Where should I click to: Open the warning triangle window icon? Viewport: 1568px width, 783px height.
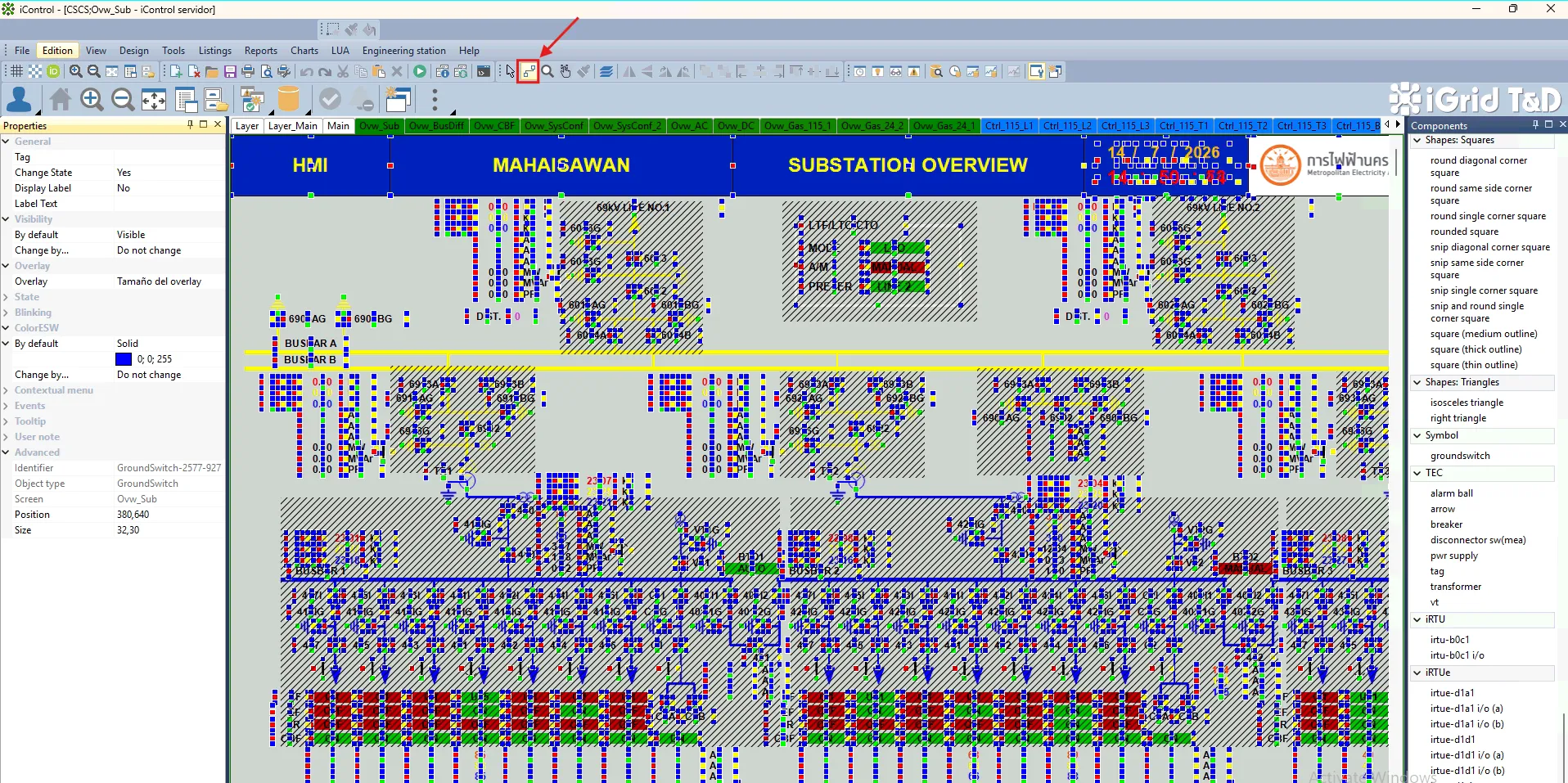pos(914,72)
